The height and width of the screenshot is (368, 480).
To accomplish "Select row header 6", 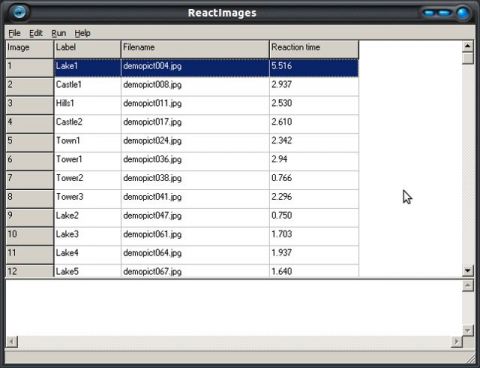I will pos(30,161).
